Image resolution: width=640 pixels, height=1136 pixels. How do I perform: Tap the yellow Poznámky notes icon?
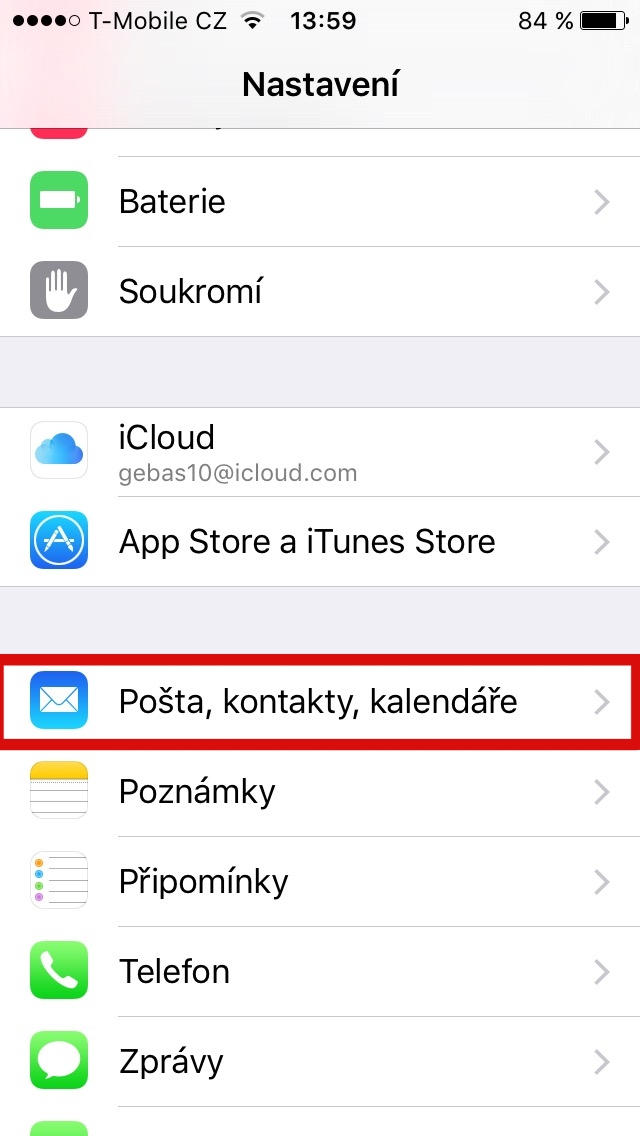tap(59, 790)
